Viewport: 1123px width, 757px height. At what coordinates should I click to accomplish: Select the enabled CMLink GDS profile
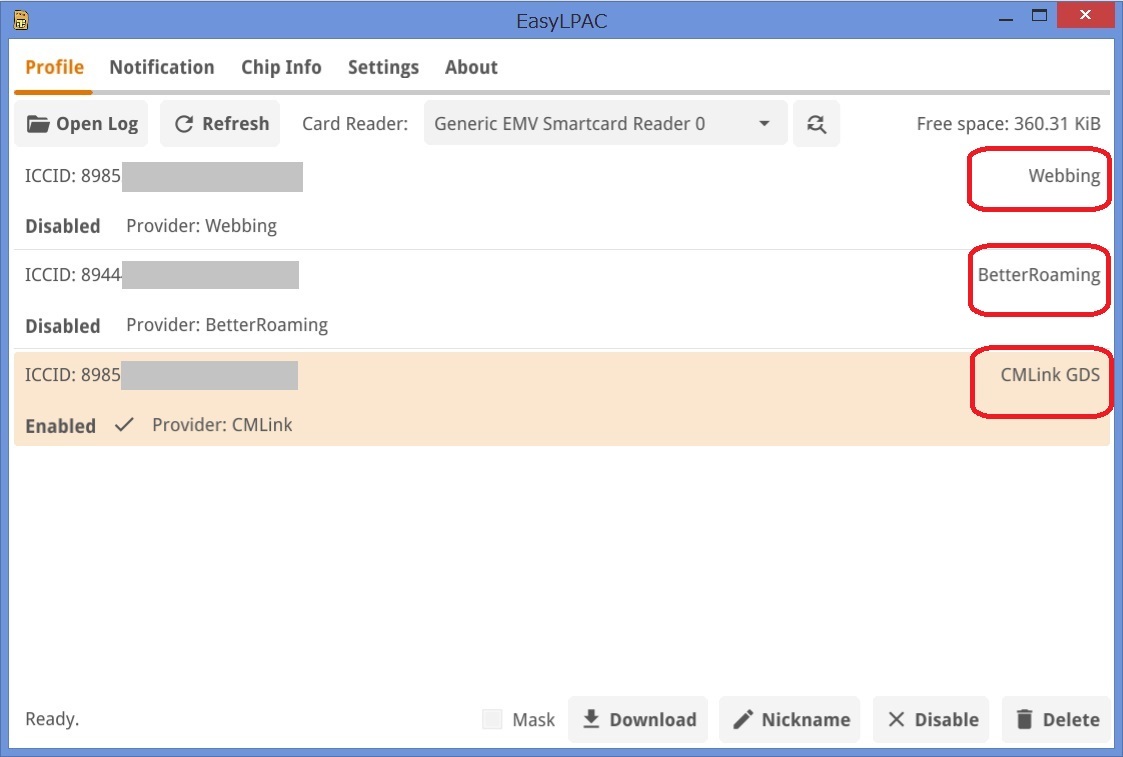(500, 400)
